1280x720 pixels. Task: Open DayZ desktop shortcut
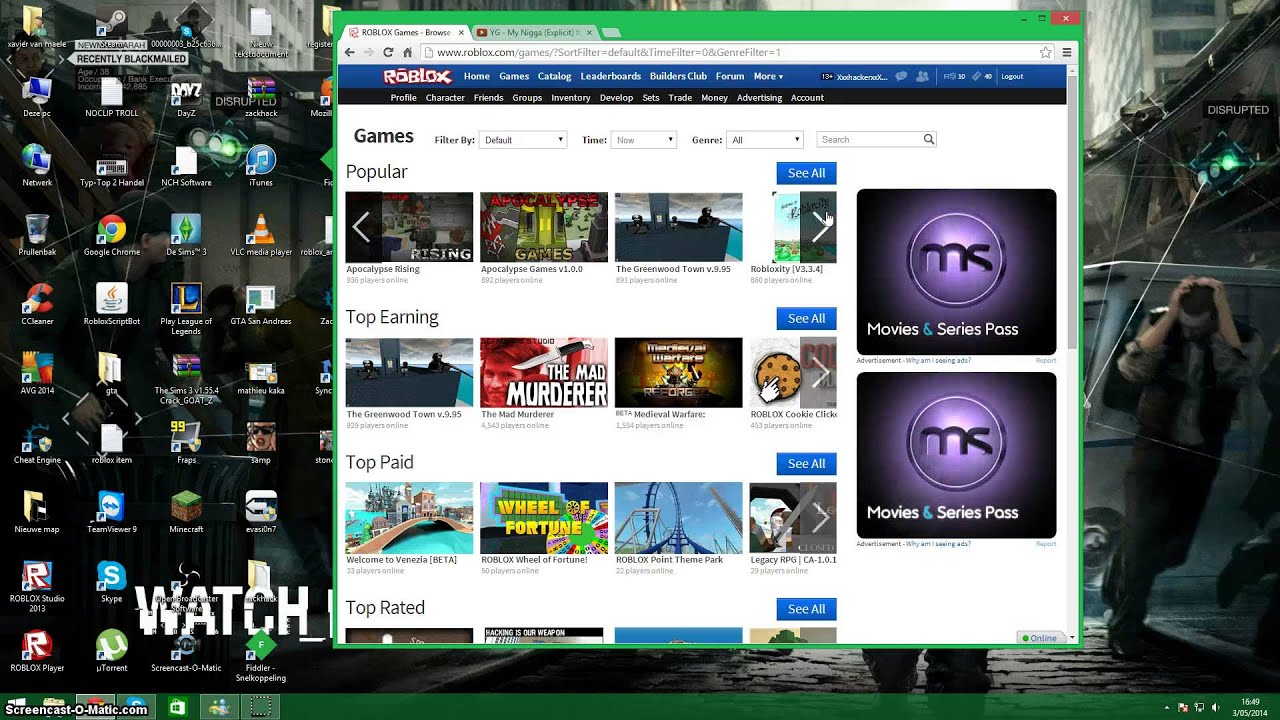[x=186, y=99]
